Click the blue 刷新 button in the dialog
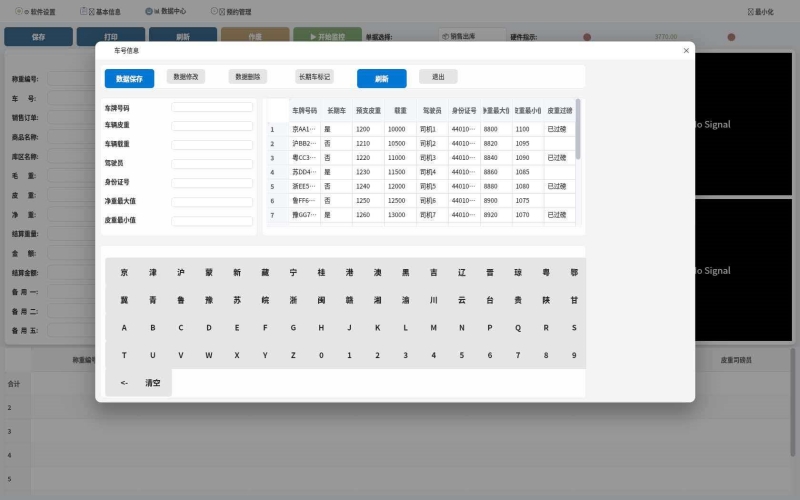This screenshot has height=500, width=800. tap(381, 78)
